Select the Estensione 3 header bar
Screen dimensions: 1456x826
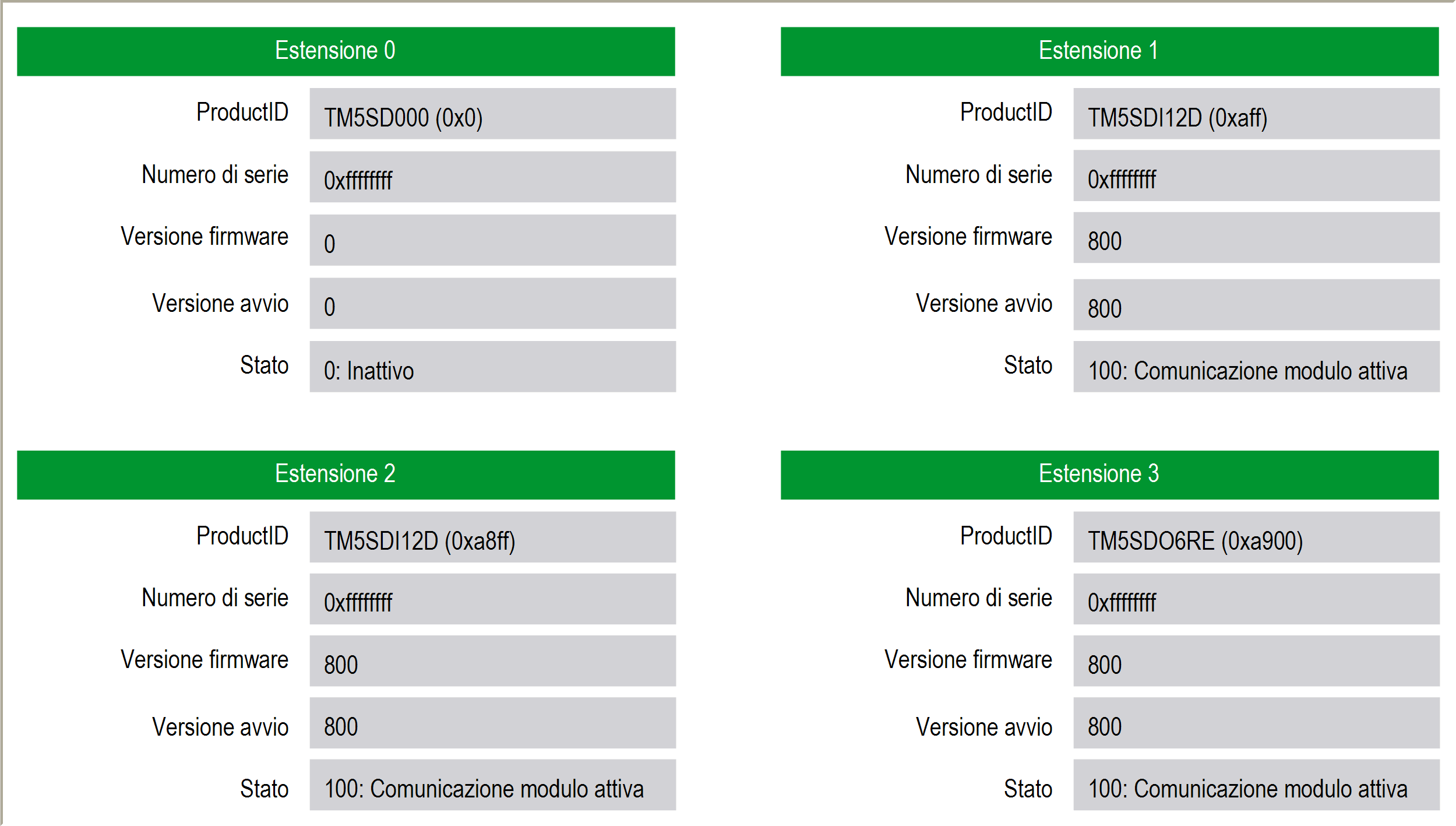[1109, 474]
